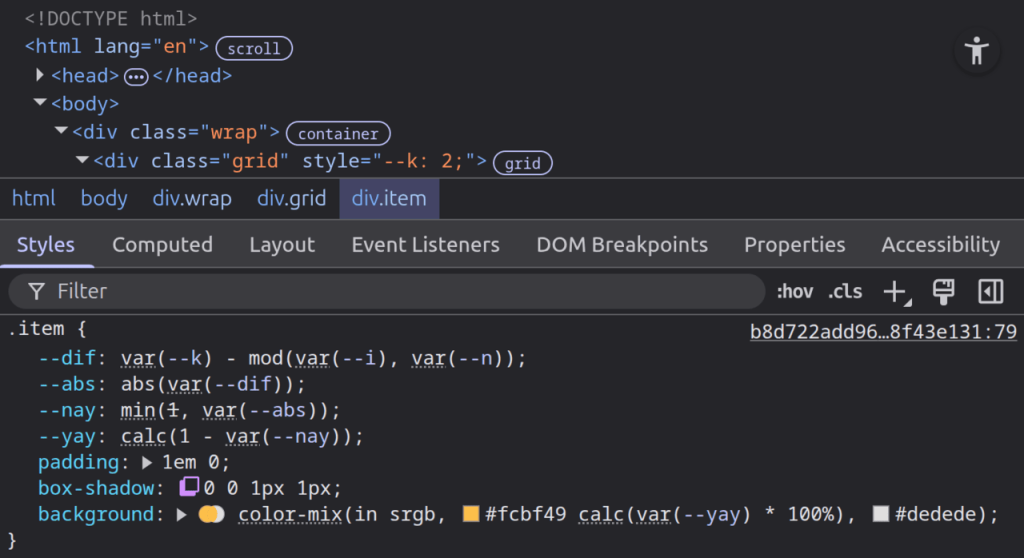This screenshot has height=558, width=1024.
Task: Open the element rendering paintbrush icon
Action: pyautogui.click(x=944, y=291)
